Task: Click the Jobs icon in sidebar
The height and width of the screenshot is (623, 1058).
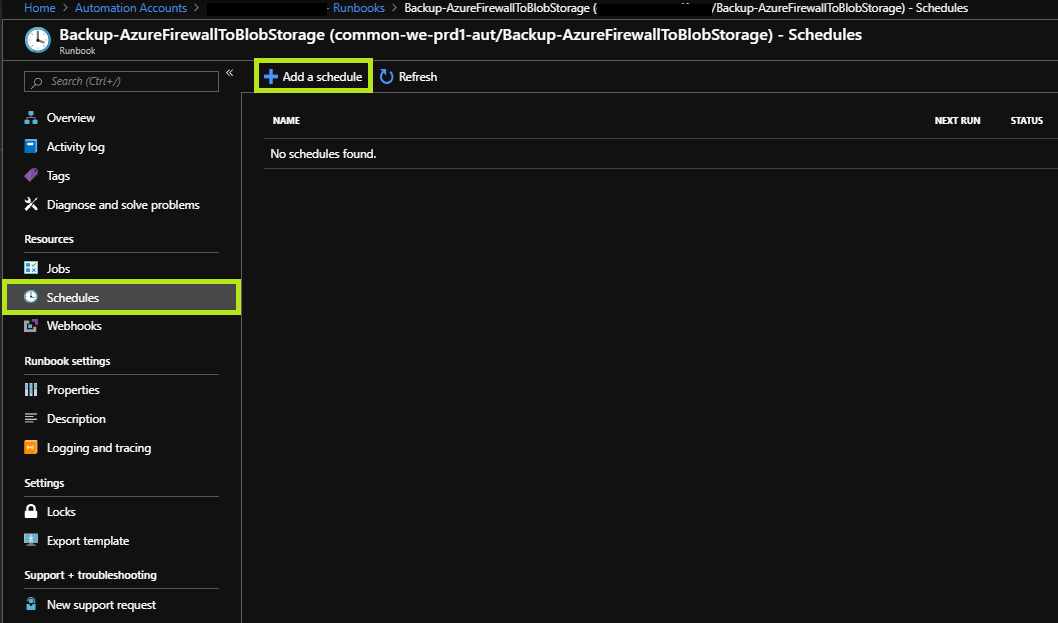Action: [x=31, y=268]
